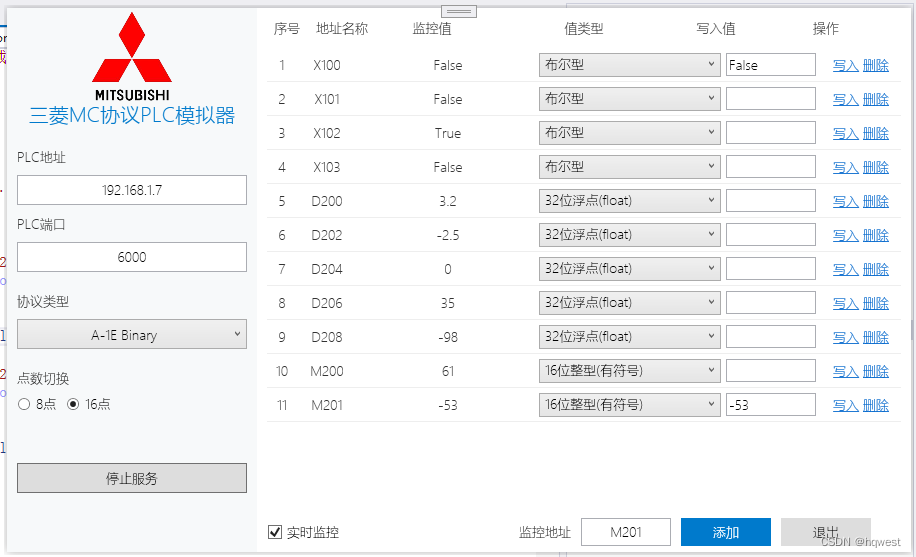Viewport: 916px width, 557px height.
Task: Click 写入 link for X101 row
Action: tap(845, 99)
